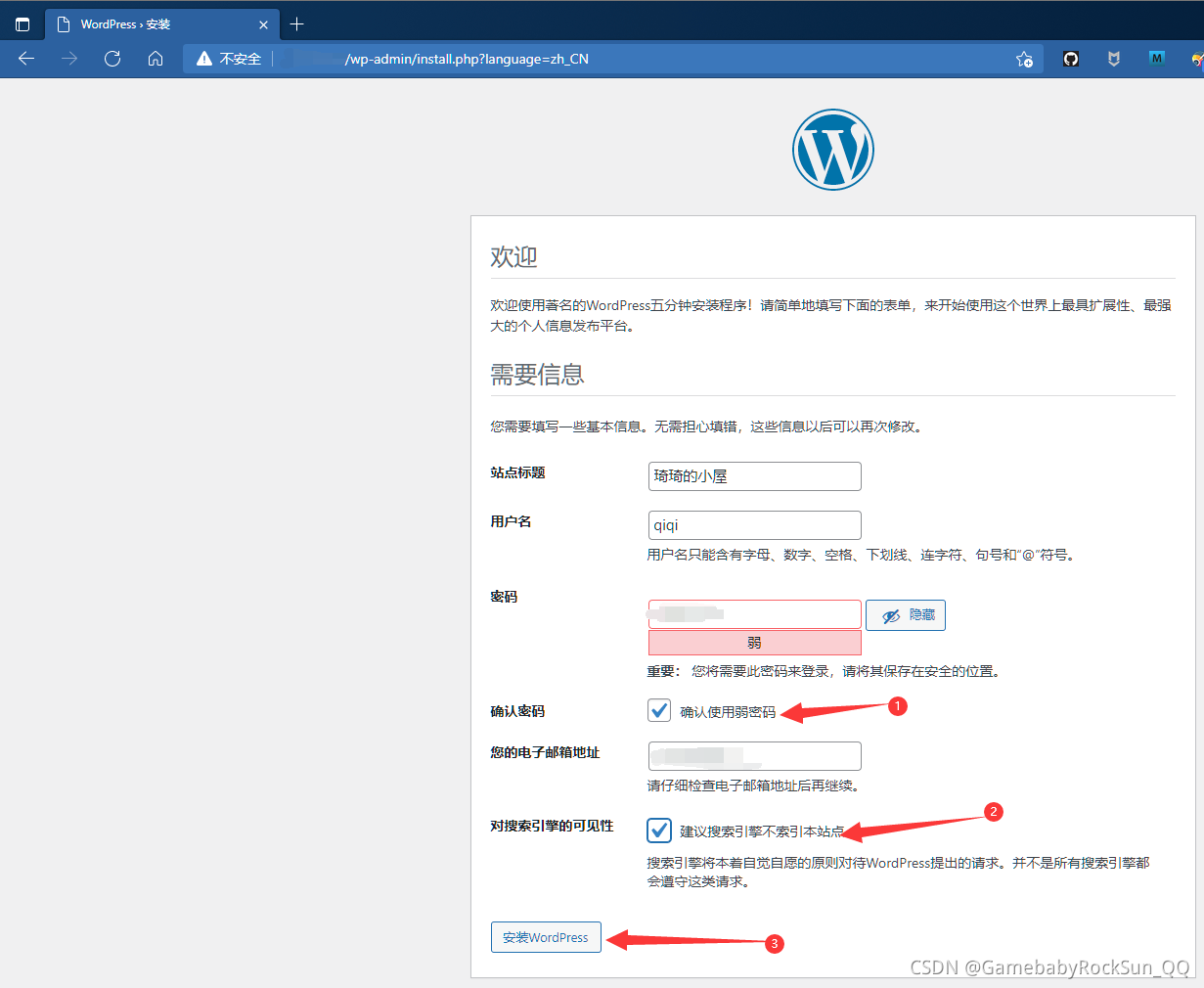The height and width of the screenshot is (988, 1204).
Task: Reload the page with refresh icon
Action: coord(112,59)
